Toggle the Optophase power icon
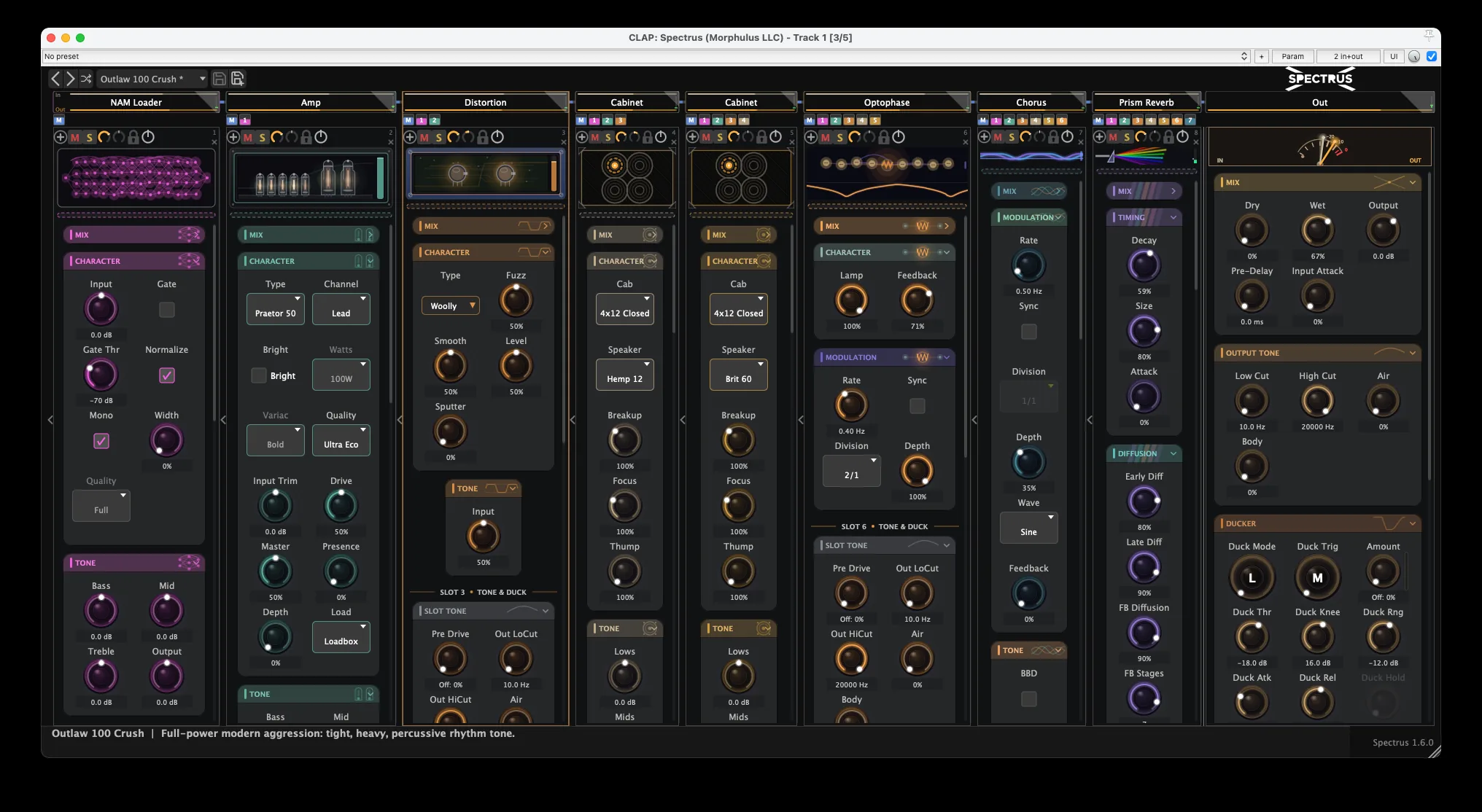The width and height of the screenshot is (1482, 812). pos(899,137)
